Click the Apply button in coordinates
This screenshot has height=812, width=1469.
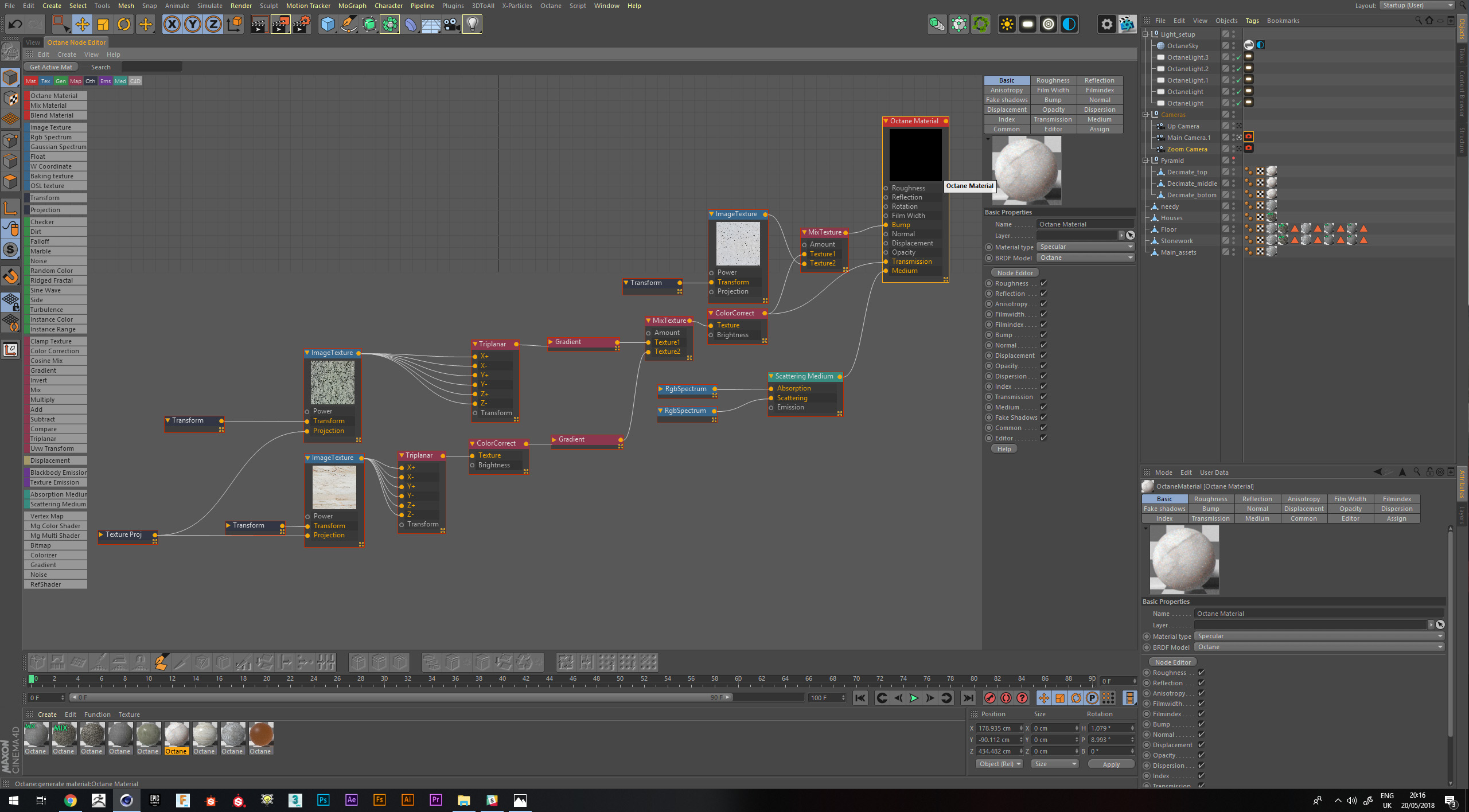point(1111,764)
